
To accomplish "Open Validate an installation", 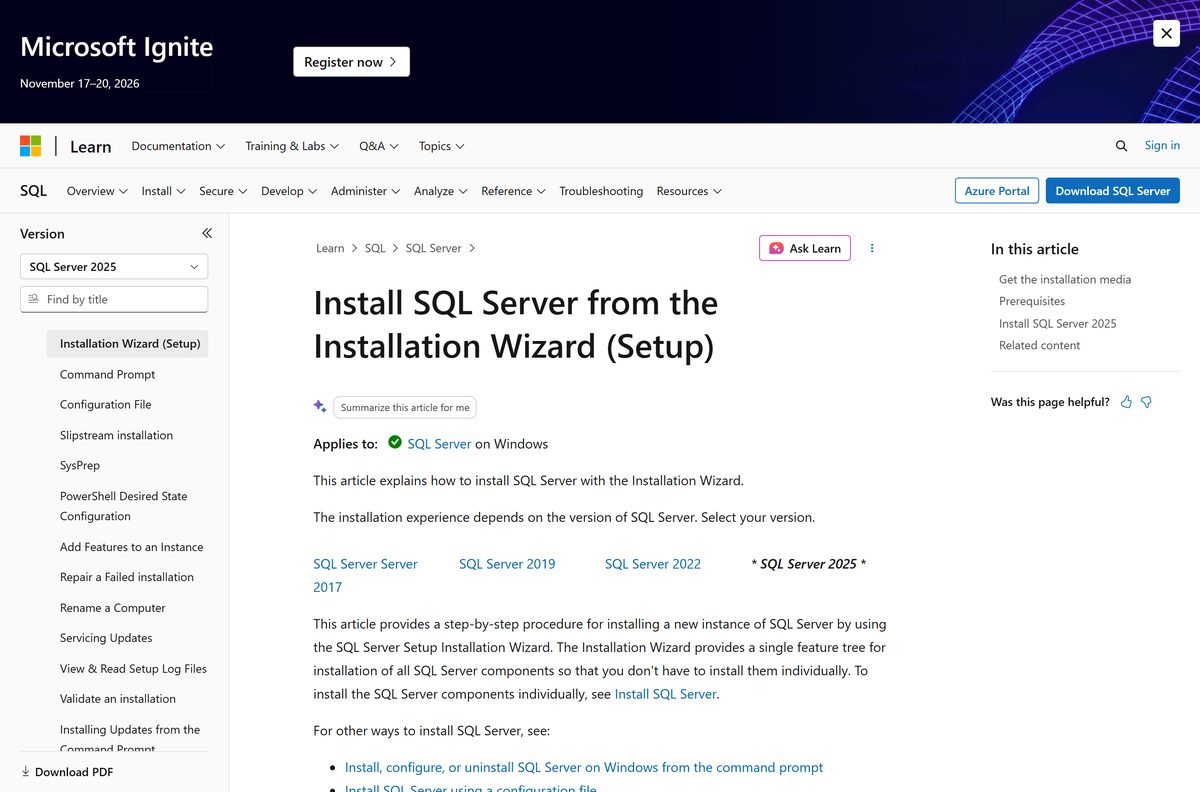I will (117, 699).
